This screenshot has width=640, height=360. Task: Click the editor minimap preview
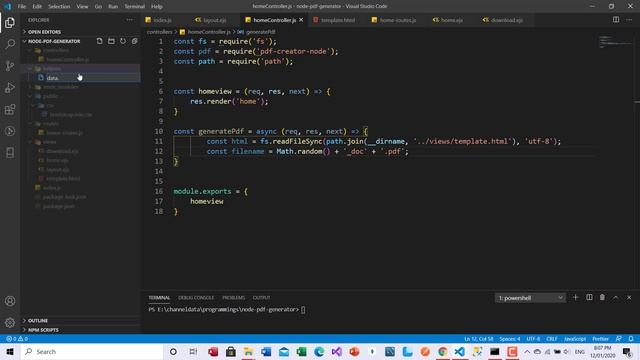click(616, 42)
